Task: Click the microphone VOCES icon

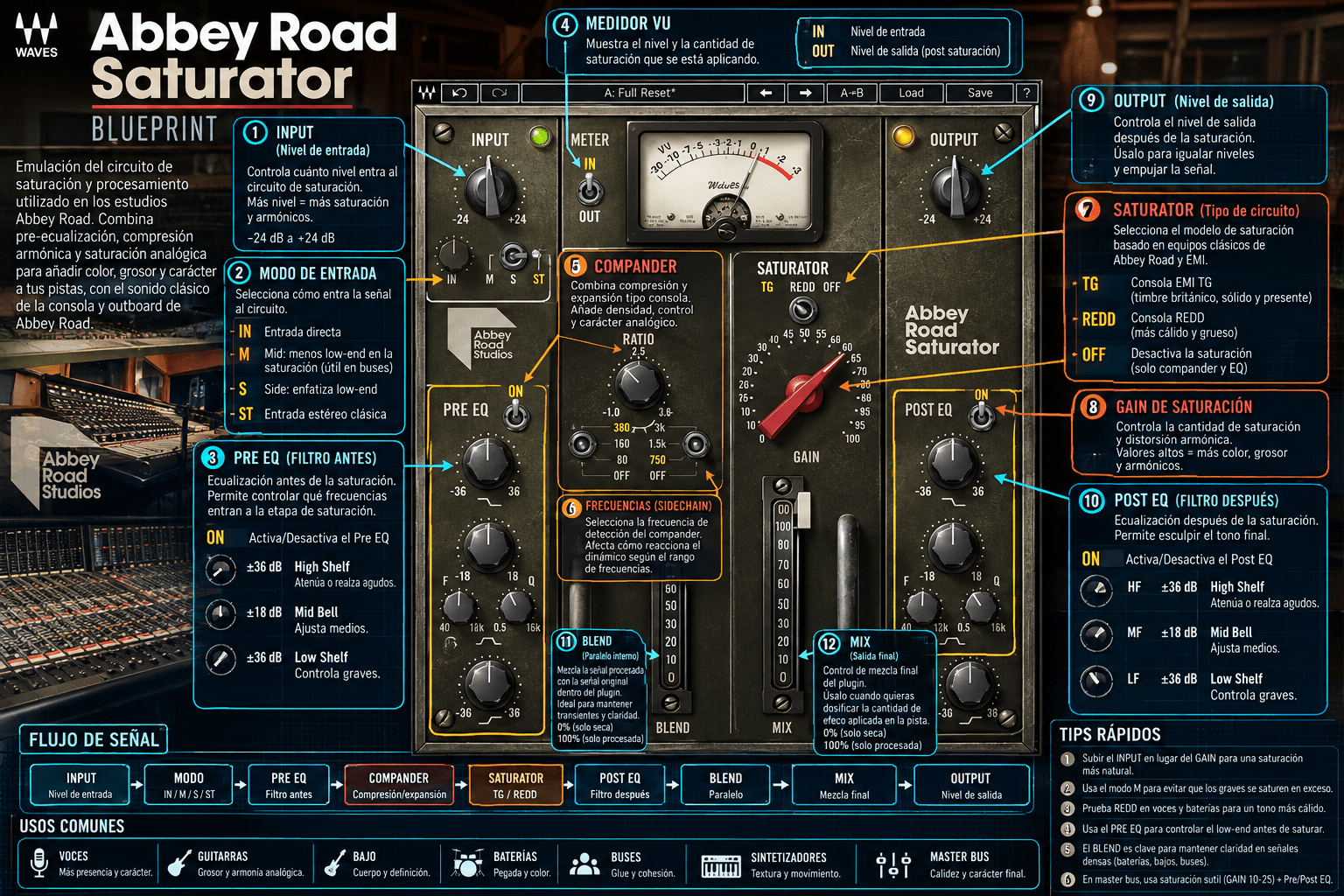Action: (x=38, y=862)
